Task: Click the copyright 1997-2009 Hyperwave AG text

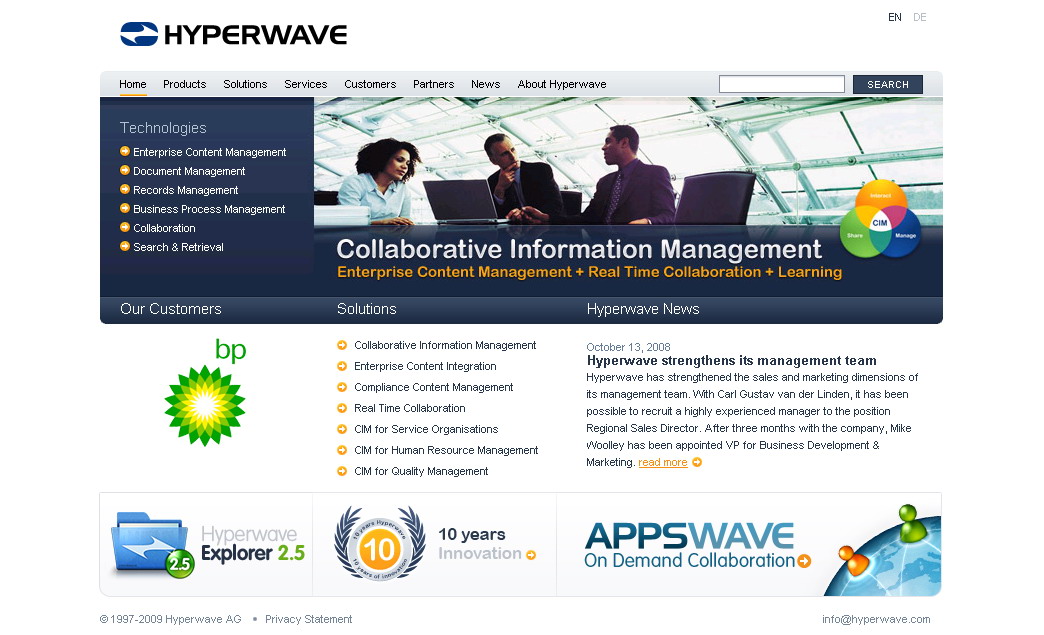Action: (x=170, y=619)
